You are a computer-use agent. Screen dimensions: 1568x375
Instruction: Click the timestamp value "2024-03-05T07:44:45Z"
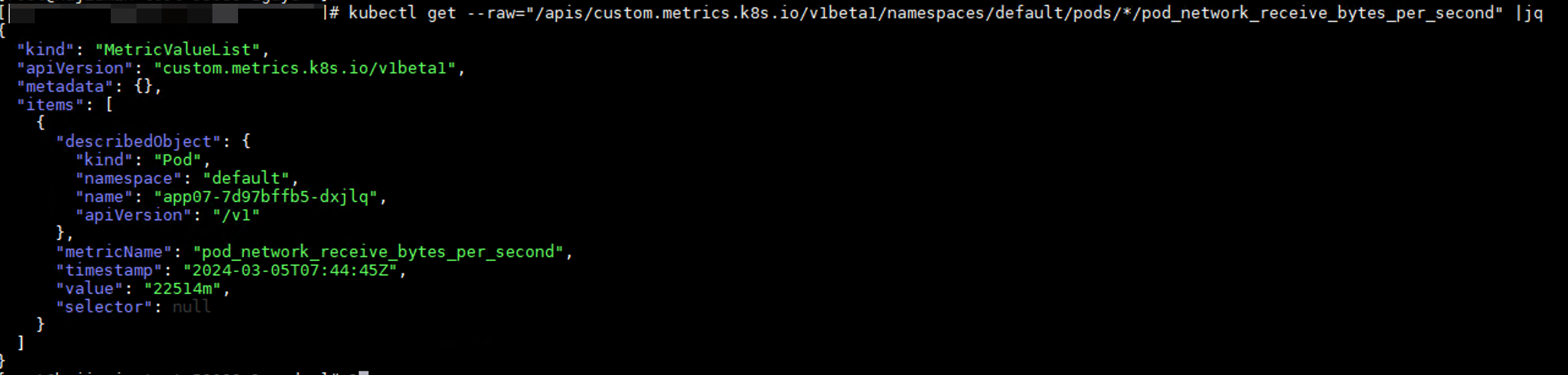pos(290,270)
